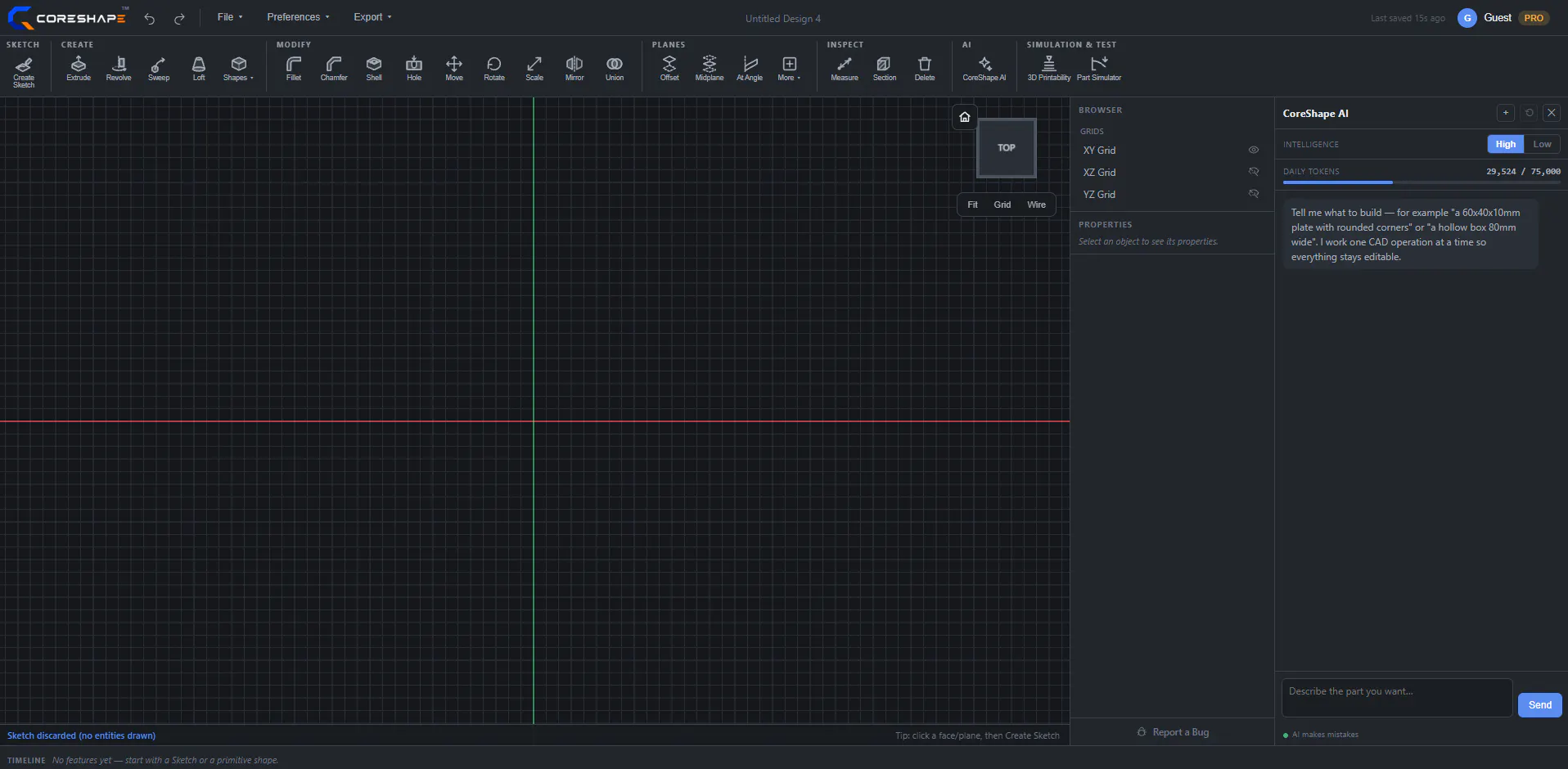The image size is (1568, 769).
Task: Activate the Mirror tool
Action: 574,69
